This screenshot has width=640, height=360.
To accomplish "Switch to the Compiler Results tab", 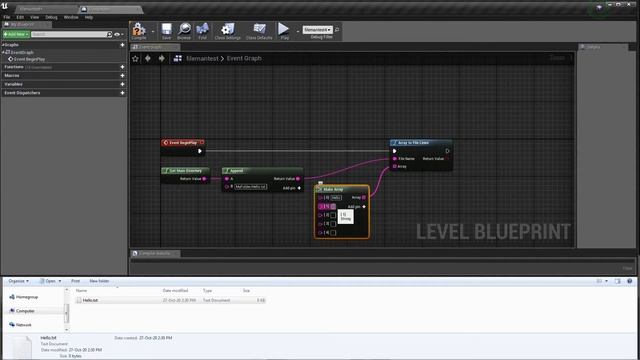I will coord(155,253).
